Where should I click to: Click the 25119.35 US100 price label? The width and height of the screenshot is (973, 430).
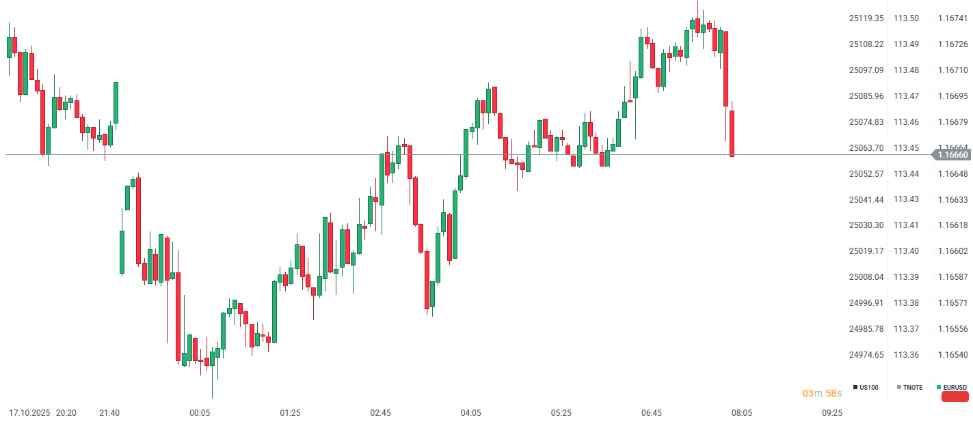pyautogui.click(x=866, y=18)
